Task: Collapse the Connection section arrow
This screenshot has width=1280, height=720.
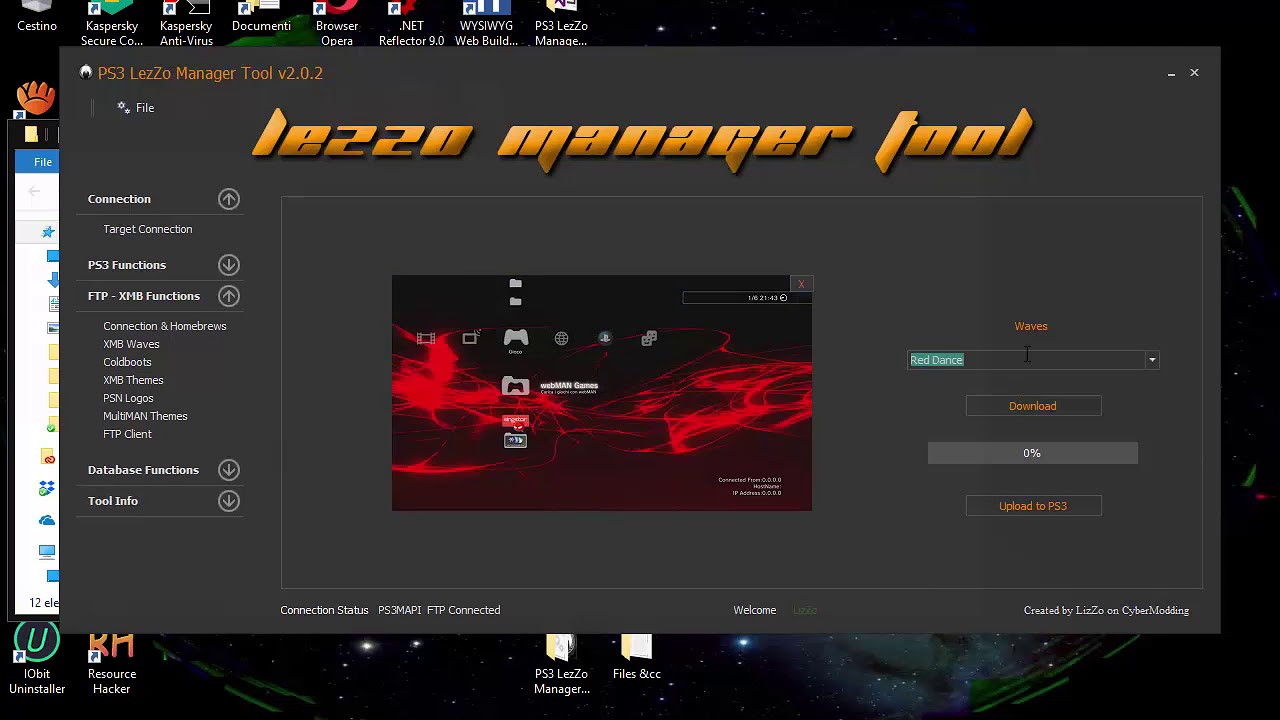Action: point(229,199)
